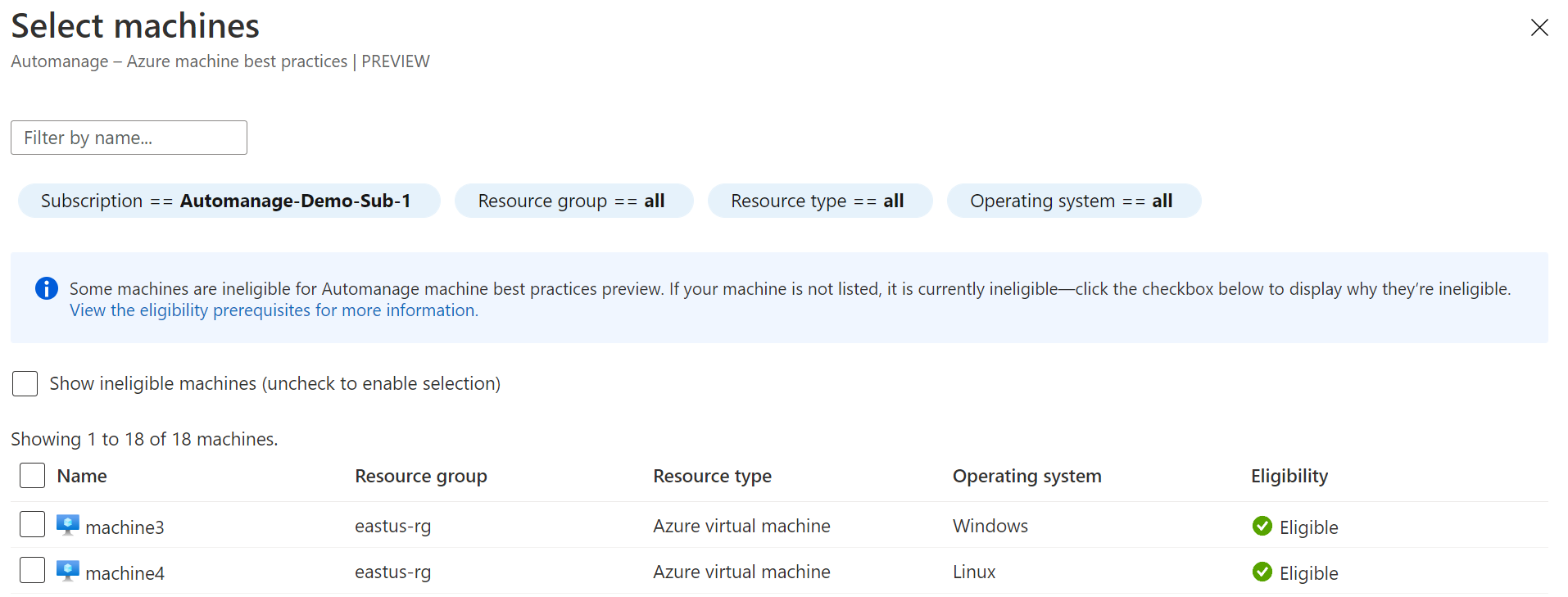Focus the Filter by name field

tap(129, 138)
